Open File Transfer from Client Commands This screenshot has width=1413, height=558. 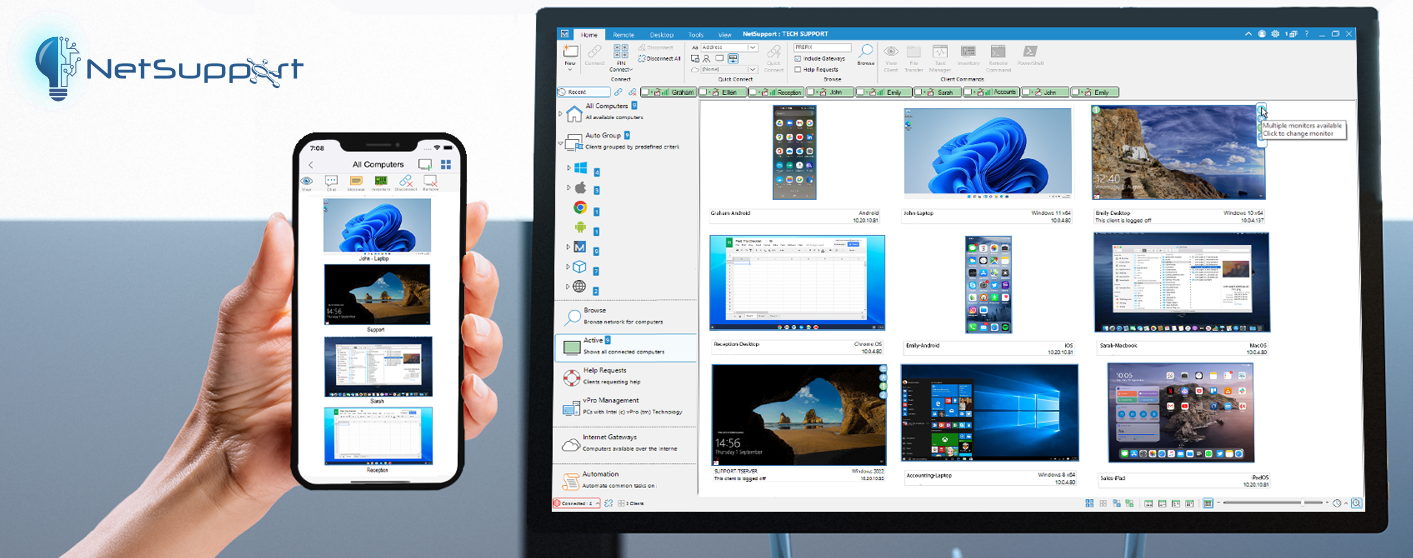tap(915, 57)
